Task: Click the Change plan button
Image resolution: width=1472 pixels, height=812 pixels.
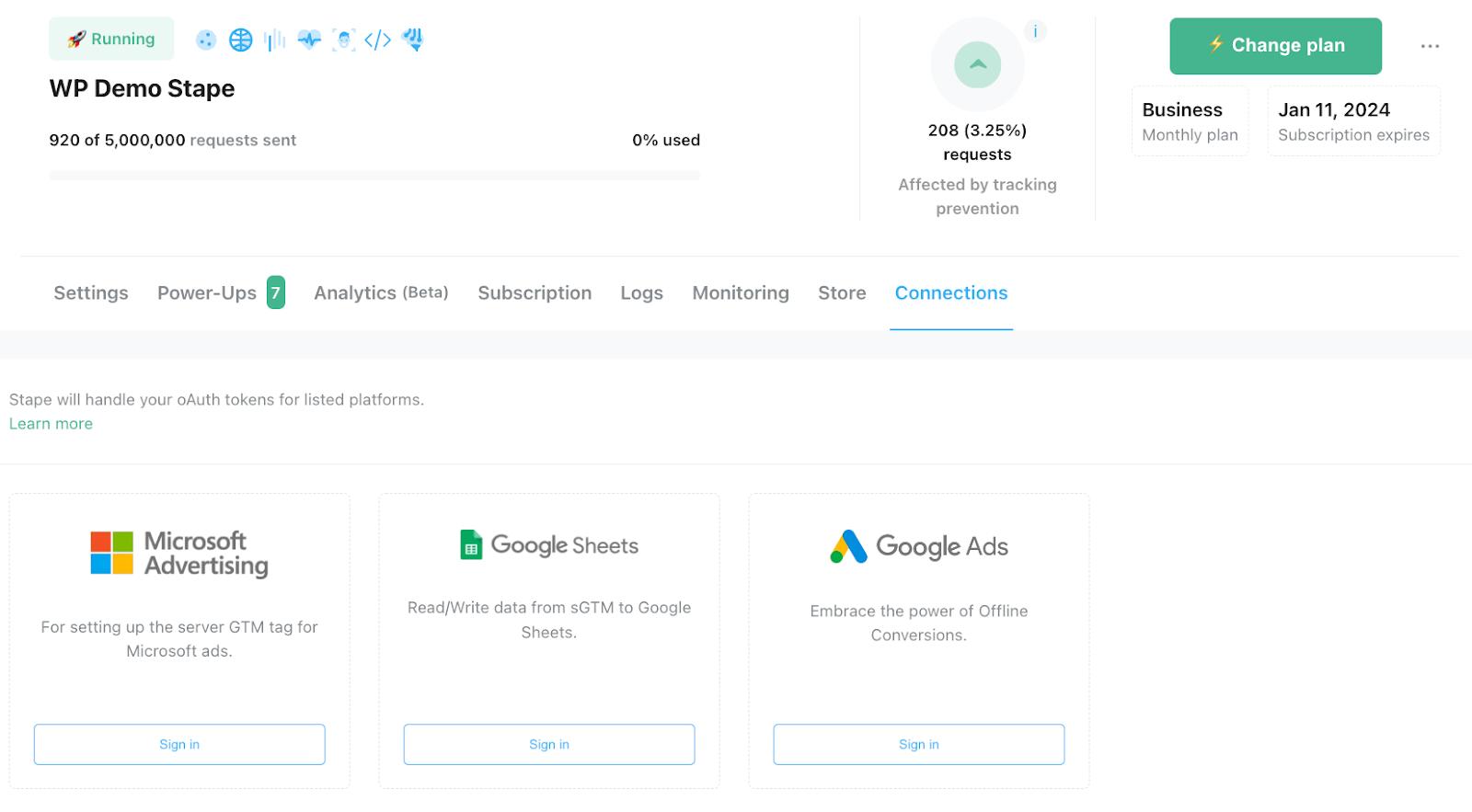Action: coord(1275,46)
